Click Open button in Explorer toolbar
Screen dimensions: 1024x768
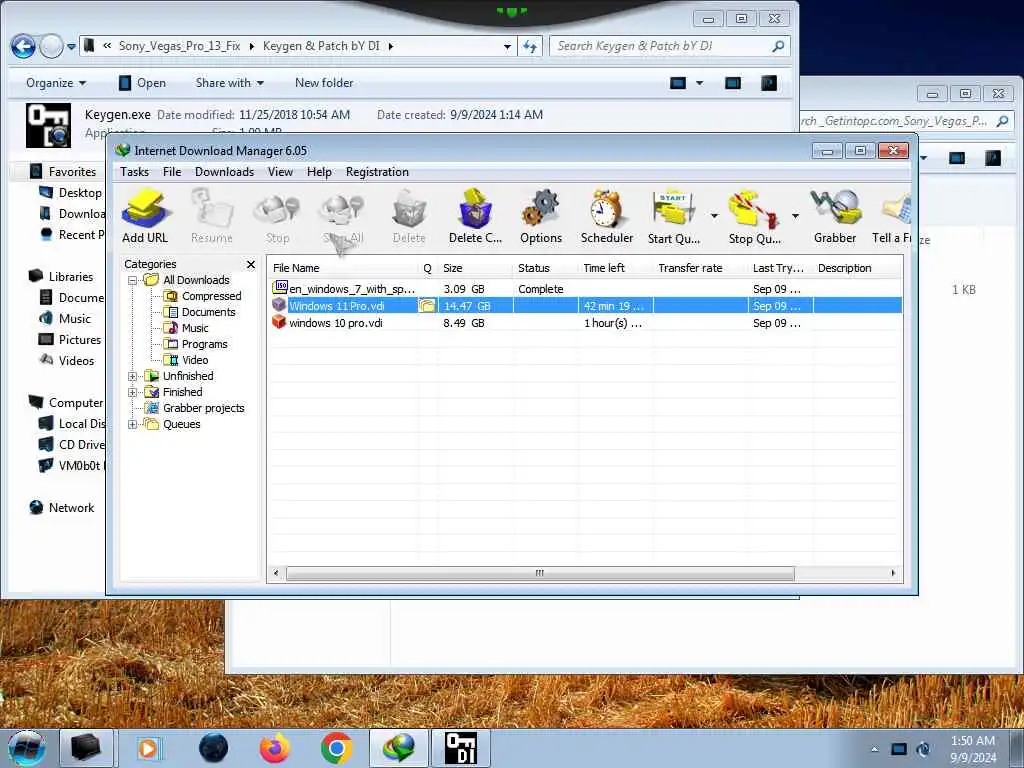tap(142, 83)
